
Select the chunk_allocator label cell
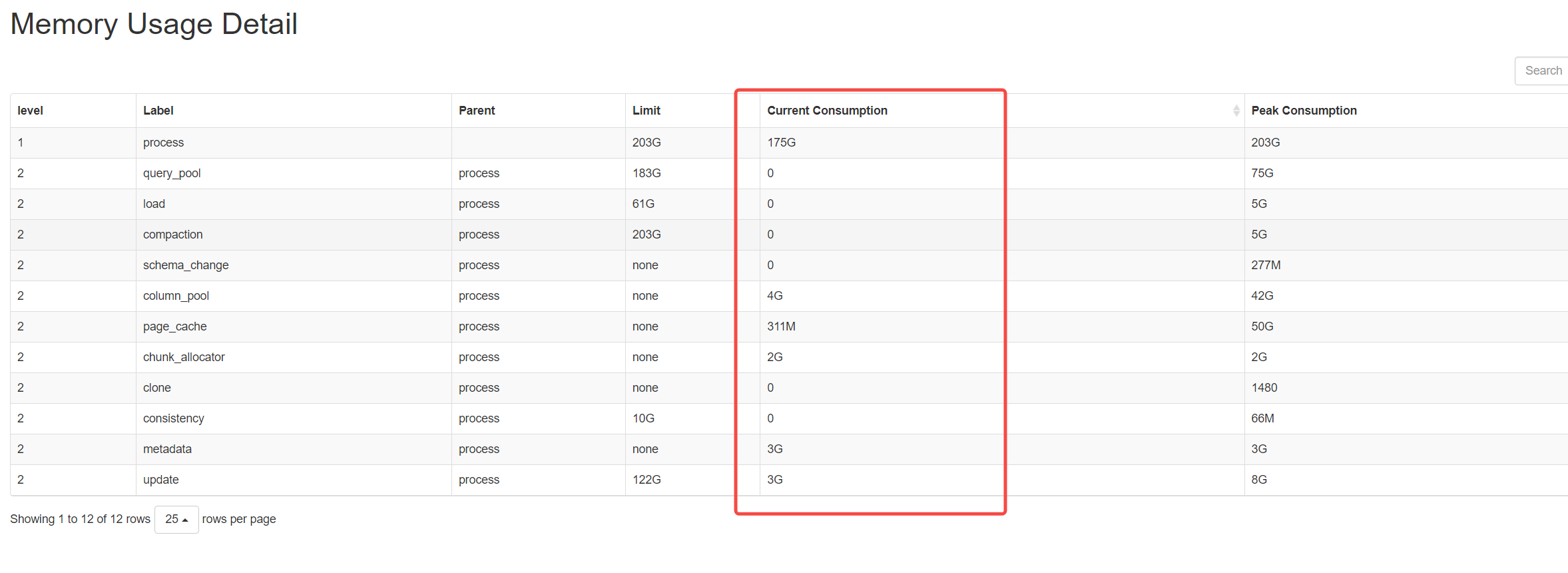click(x=184, y=357)
